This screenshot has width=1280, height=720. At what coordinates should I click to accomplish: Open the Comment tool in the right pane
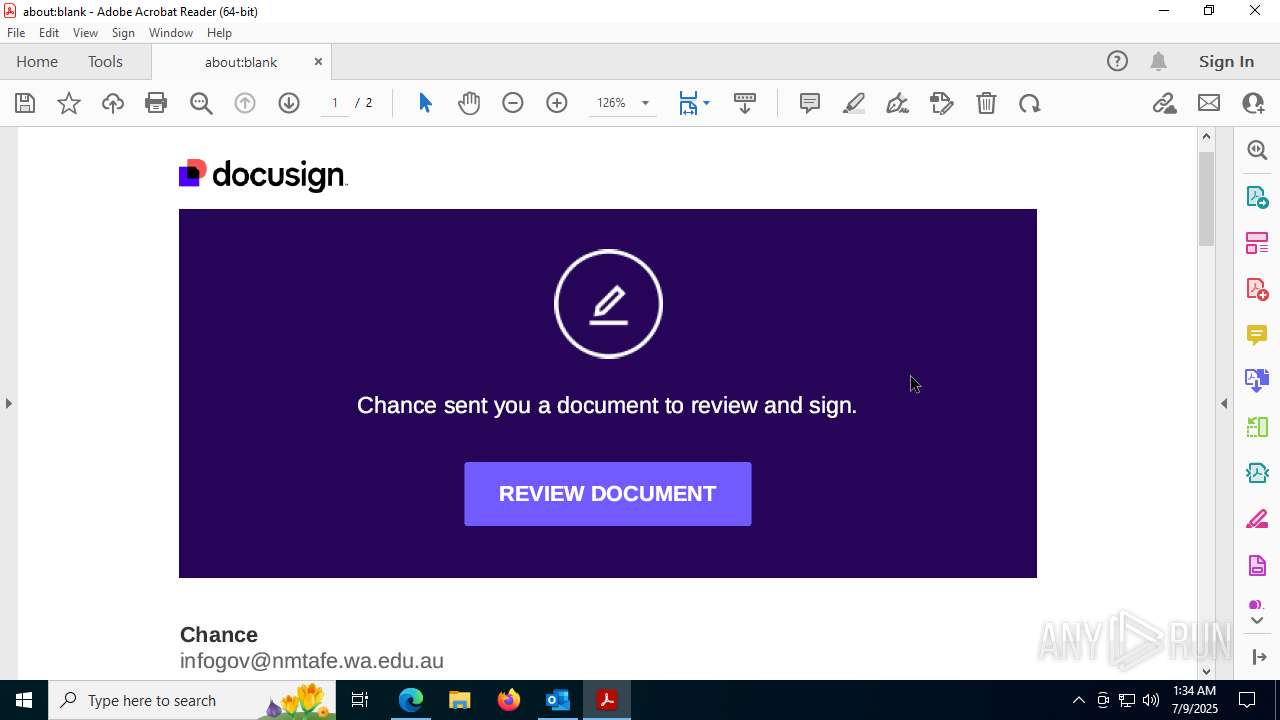pyautogui.click(x=1257, y=335)
